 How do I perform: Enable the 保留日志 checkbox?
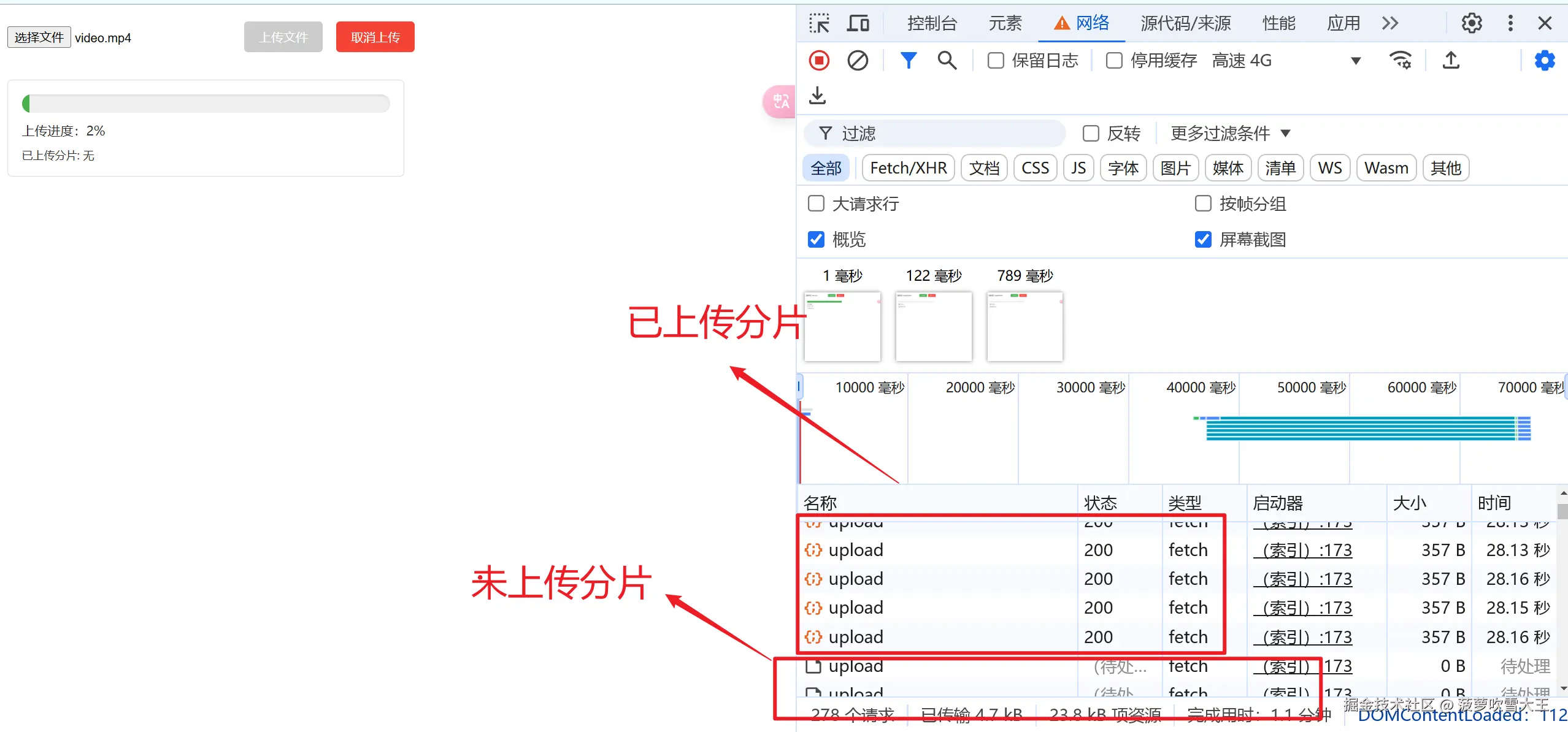click(995, 60)
